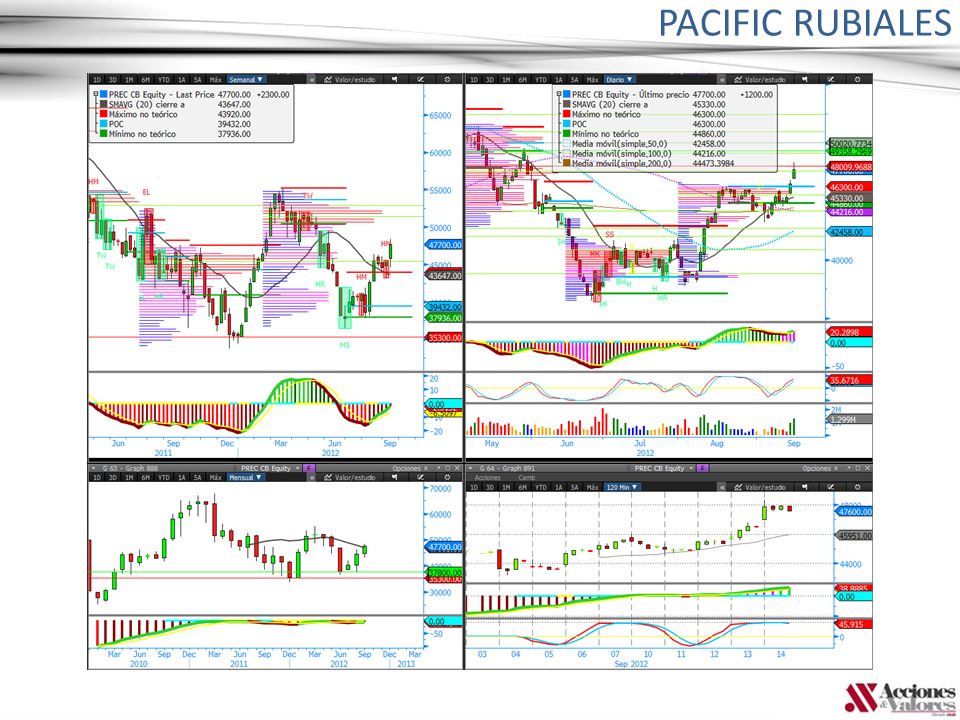Image resolution: width=960 pixels, height=720 pixels.
Task: Collapse toolbar with « icon in 120 Min chart
Action: [x=722, y=487]
